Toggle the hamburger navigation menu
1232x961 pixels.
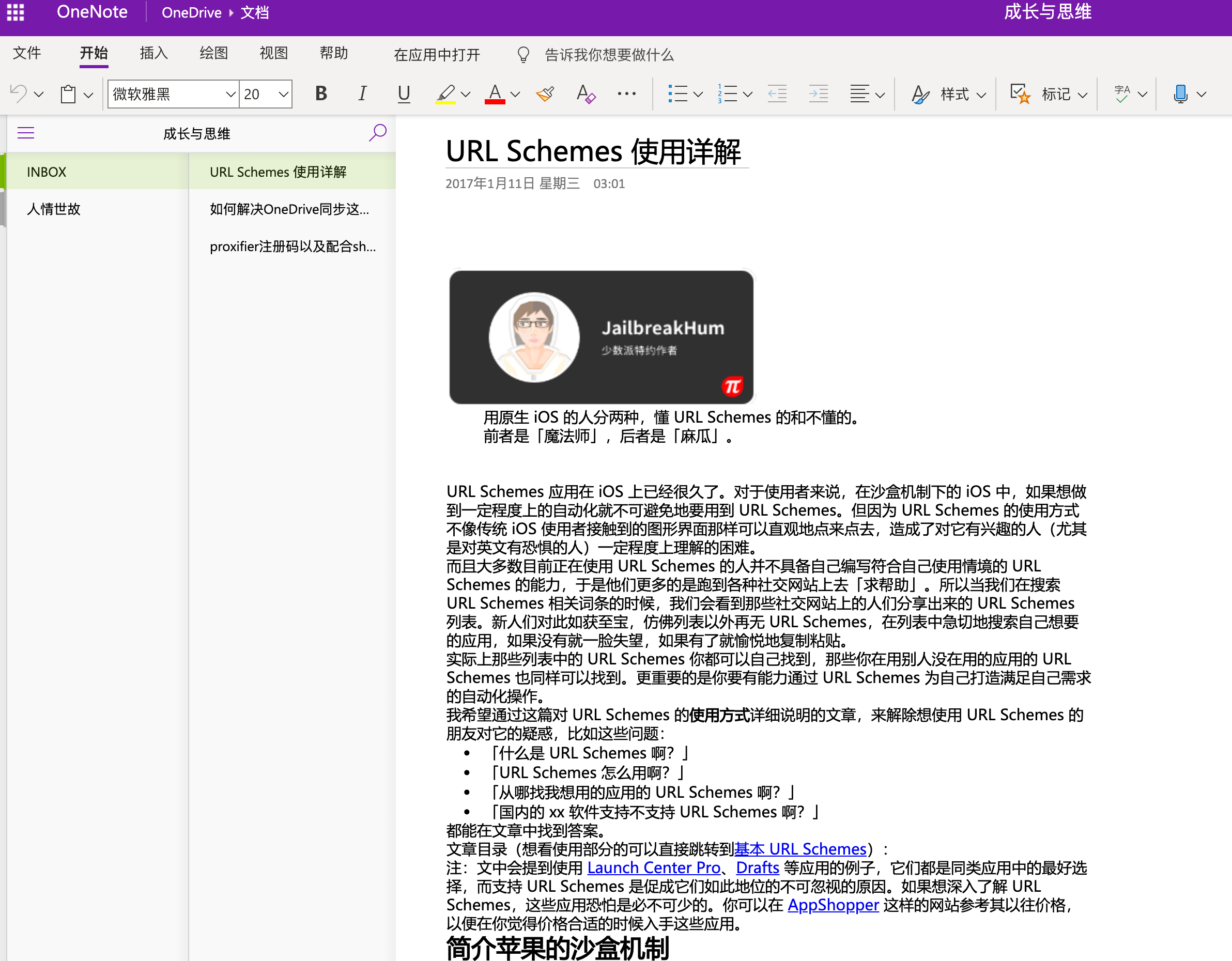click(x=26, y=133)
